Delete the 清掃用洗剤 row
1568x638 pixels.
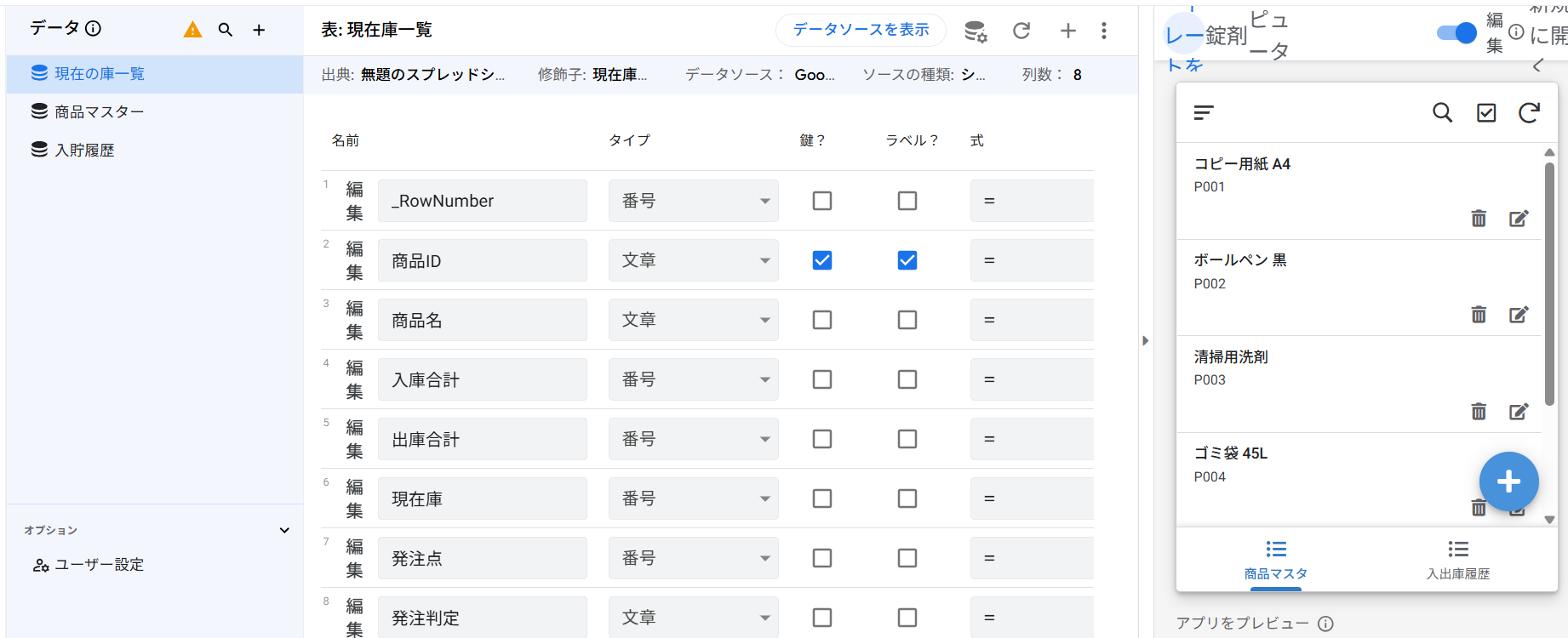coord(1479,412)
